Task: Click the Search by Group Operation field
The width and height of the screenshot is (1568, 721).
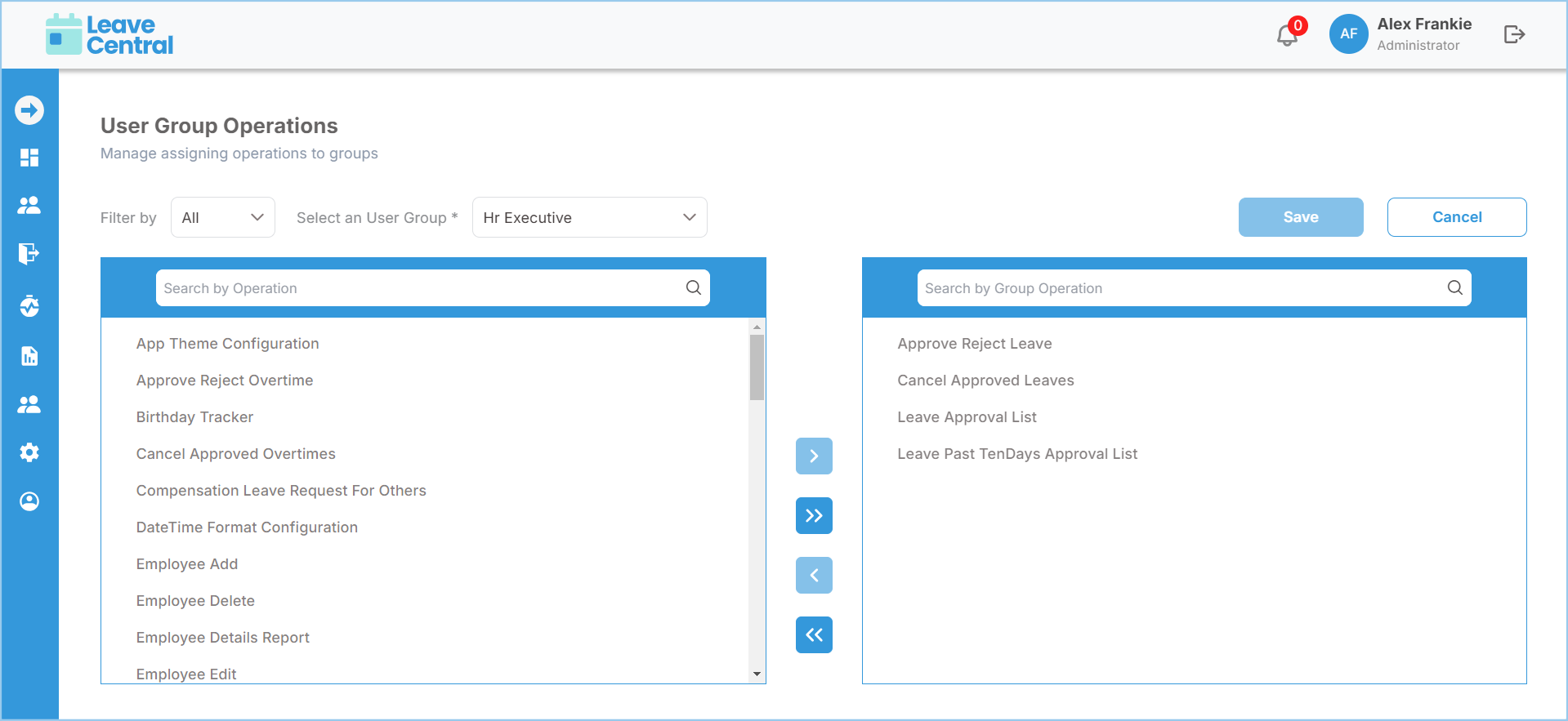Action: (x=1194, y=288)
